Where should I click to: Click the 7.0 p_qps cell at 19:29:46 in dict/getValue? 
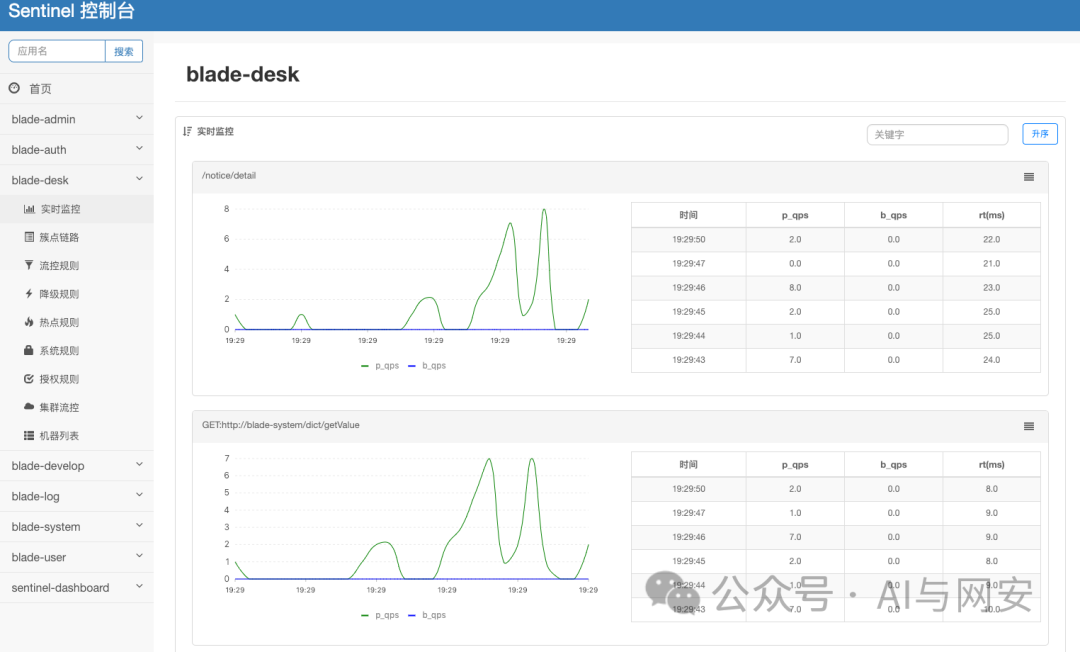click(795, 537)
